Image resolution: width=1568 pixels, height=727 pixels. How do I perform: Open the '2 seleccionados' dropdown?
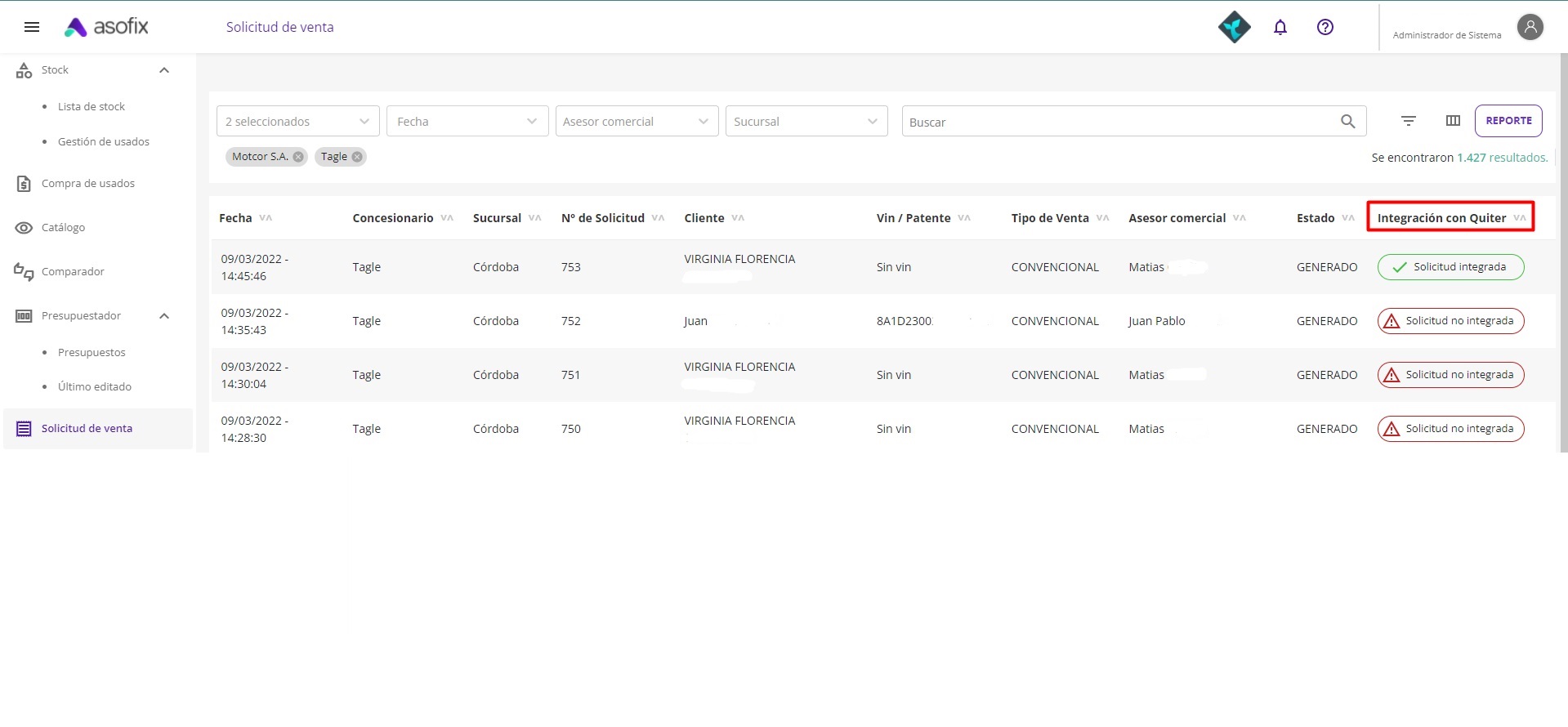(298, 121)
